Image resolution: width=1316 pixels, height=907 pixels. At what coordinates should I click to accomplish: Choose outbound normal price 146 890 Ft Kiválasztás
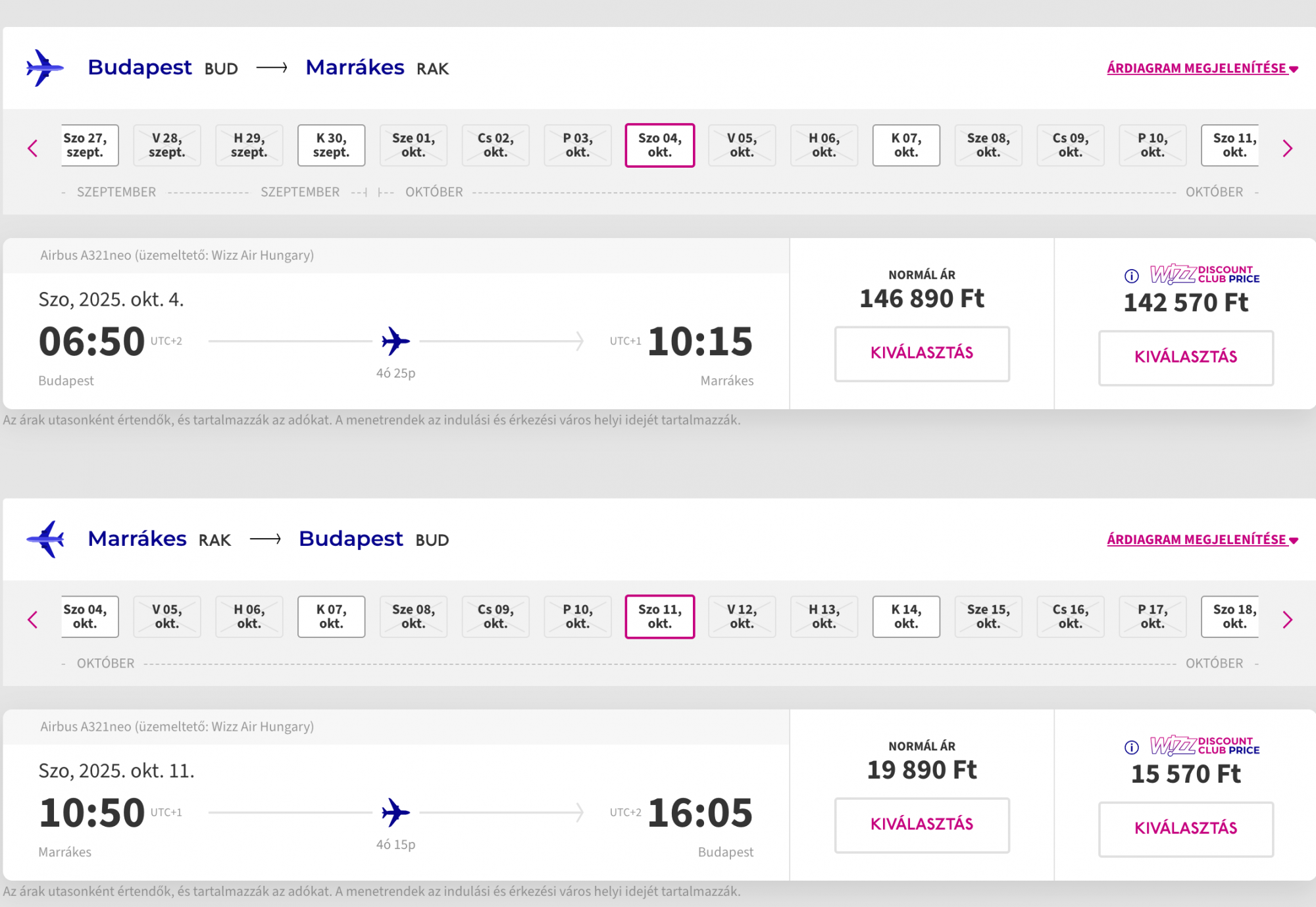pyautogui.click(x=922, y=354)
